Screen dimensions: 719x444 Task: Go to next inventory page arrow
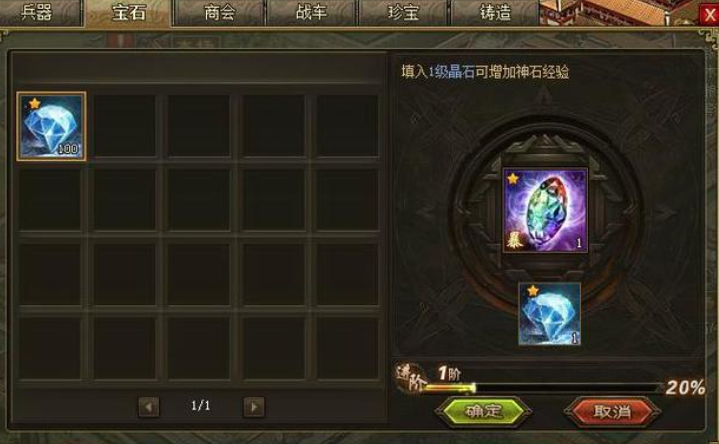coord(254,406)
